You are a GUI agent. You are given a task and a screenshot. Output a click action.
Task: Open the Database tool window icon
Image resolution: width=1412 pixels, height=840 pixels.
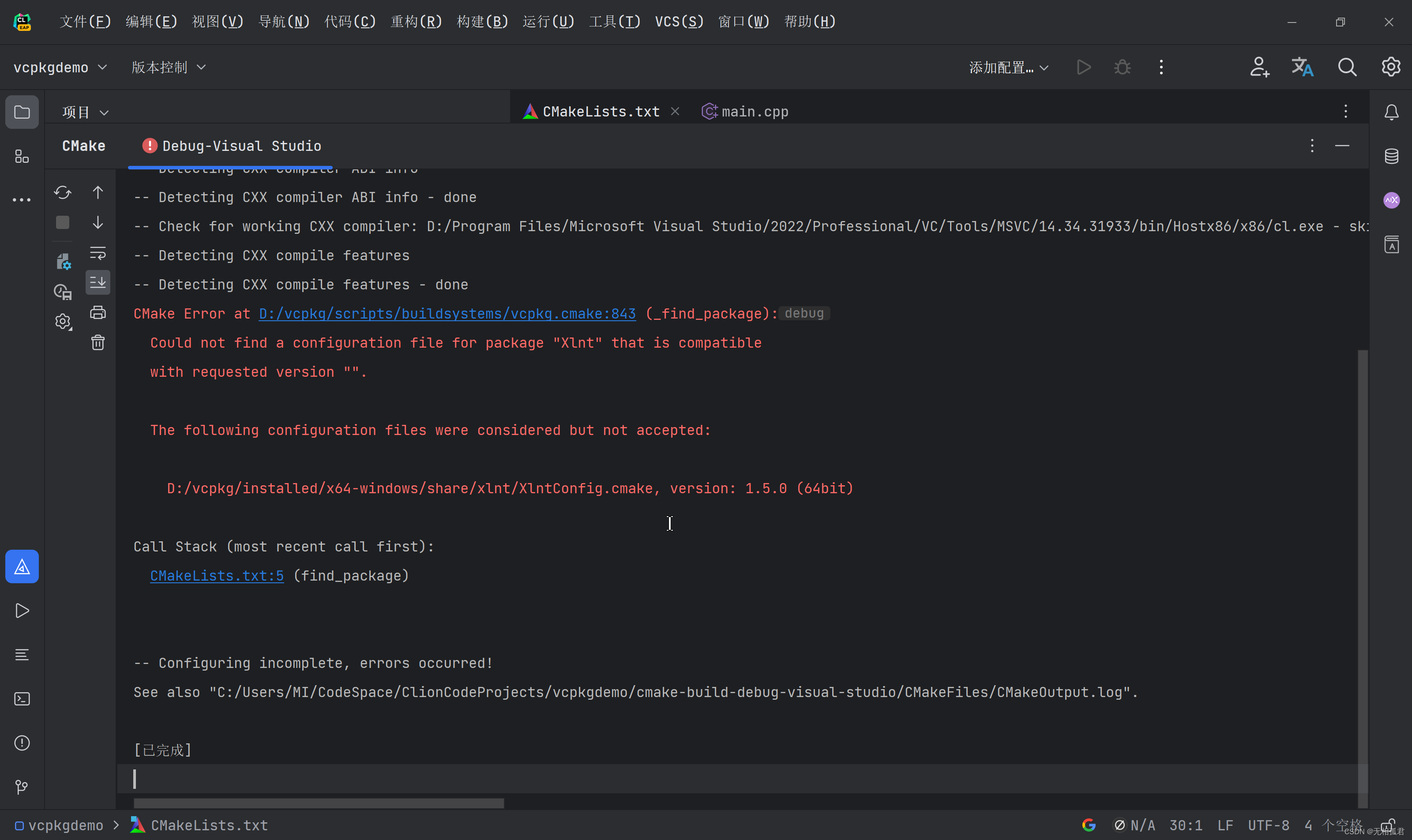click(x=1391, y=156)
